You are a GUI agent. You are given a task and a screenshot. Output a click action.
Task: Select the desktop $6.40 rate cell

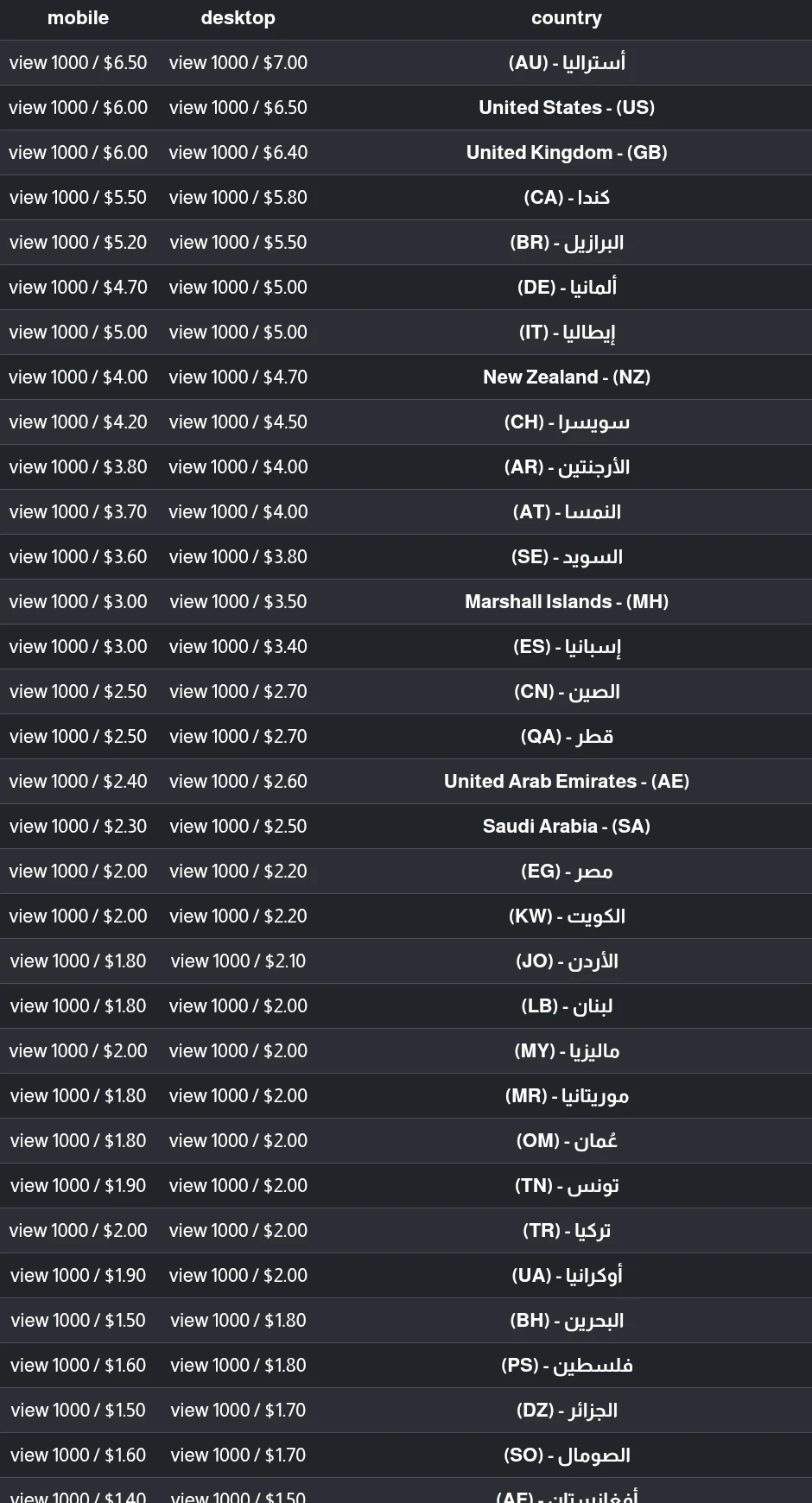click(x=238, y=153)
